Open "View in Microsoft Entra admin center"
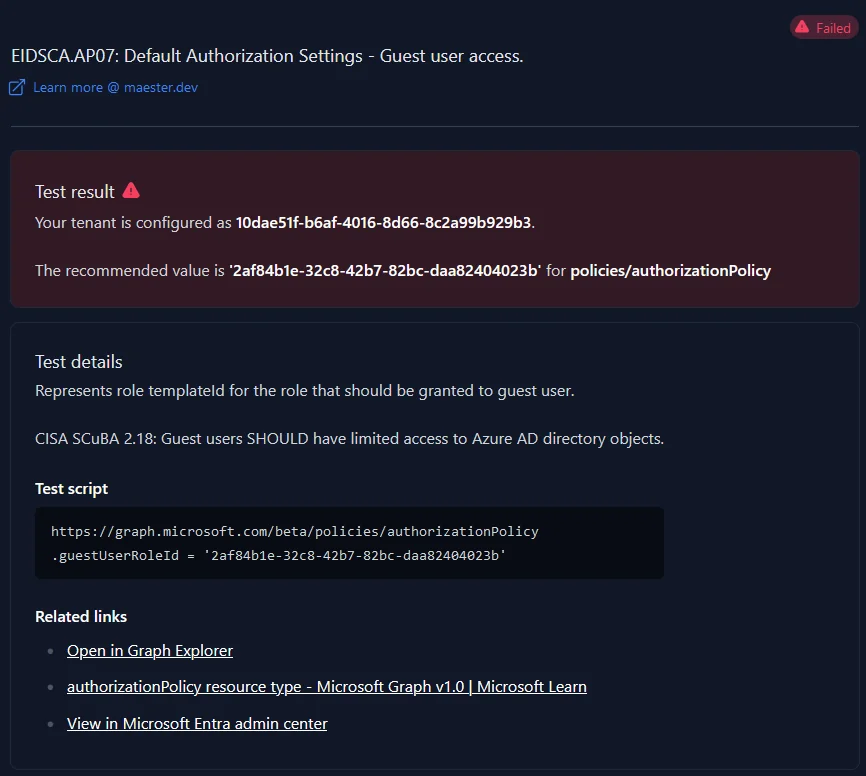Image resolution: width=866 pixels, height=776 pixels. point(196,723)
